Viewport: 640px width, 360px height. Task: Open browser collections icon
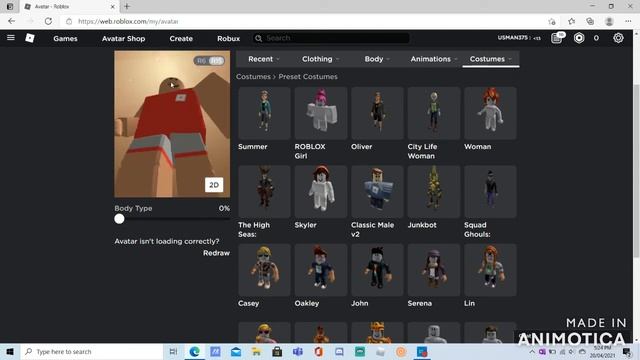click(590, 21)
